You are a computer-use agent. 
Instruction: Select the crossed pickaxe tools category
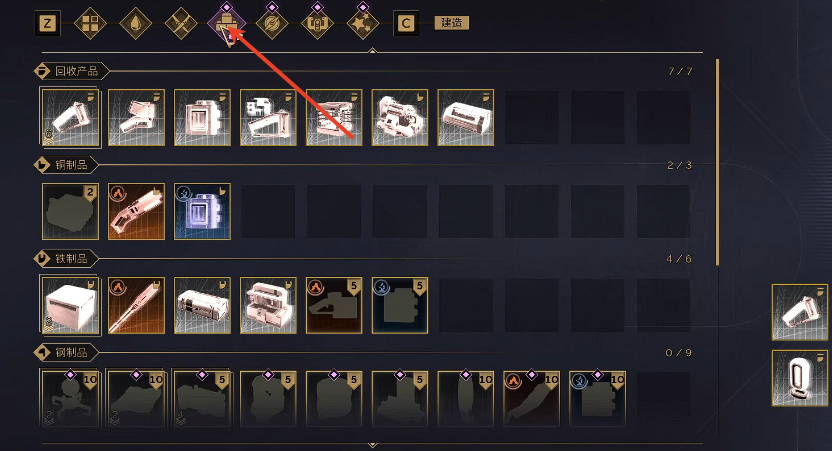click(181, 23)
